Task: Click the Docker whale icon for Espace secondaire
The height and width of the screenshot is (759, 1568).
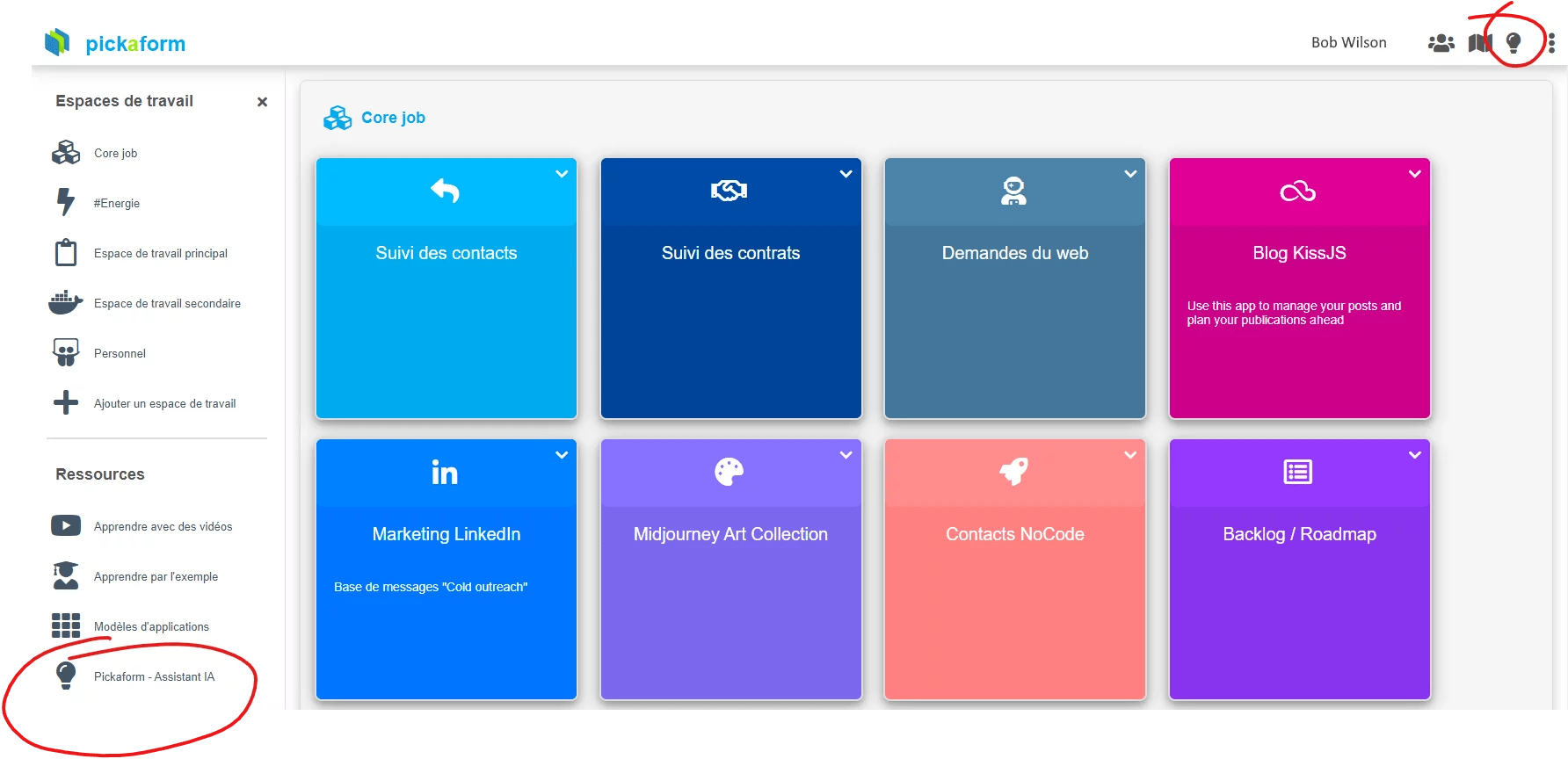Action: click(66, 303)
